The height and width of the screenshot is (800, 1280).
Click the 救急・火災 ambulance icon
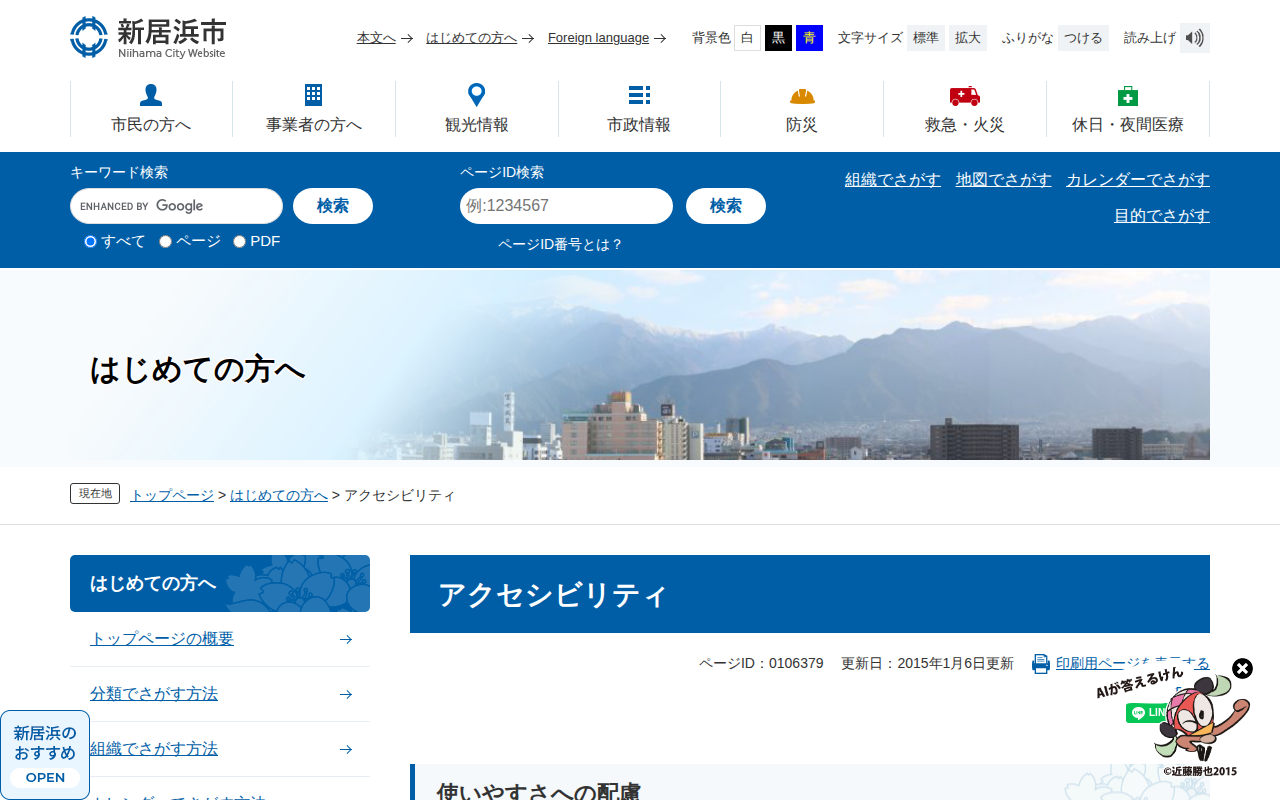point(964,96)
